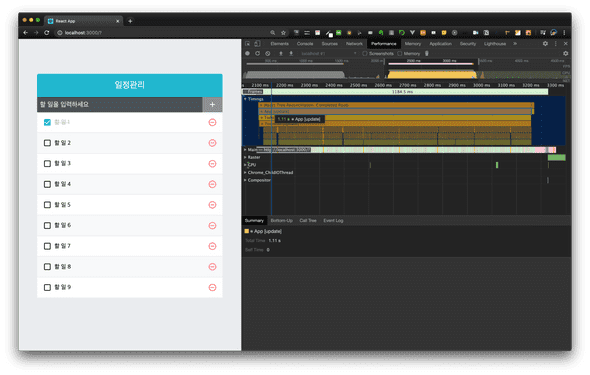Expand the Main thread track
Screen dimensions: 590x375
245,150
